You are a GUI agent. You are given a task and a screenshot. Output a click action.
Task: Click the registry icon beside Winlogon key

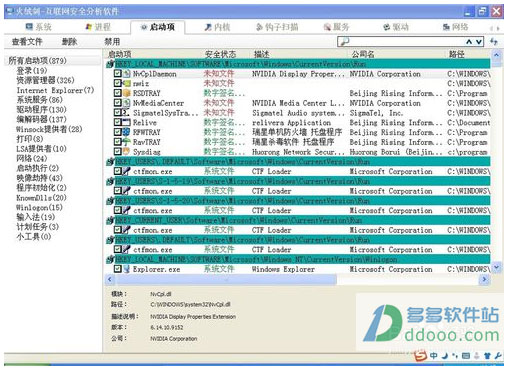[110, 259]
